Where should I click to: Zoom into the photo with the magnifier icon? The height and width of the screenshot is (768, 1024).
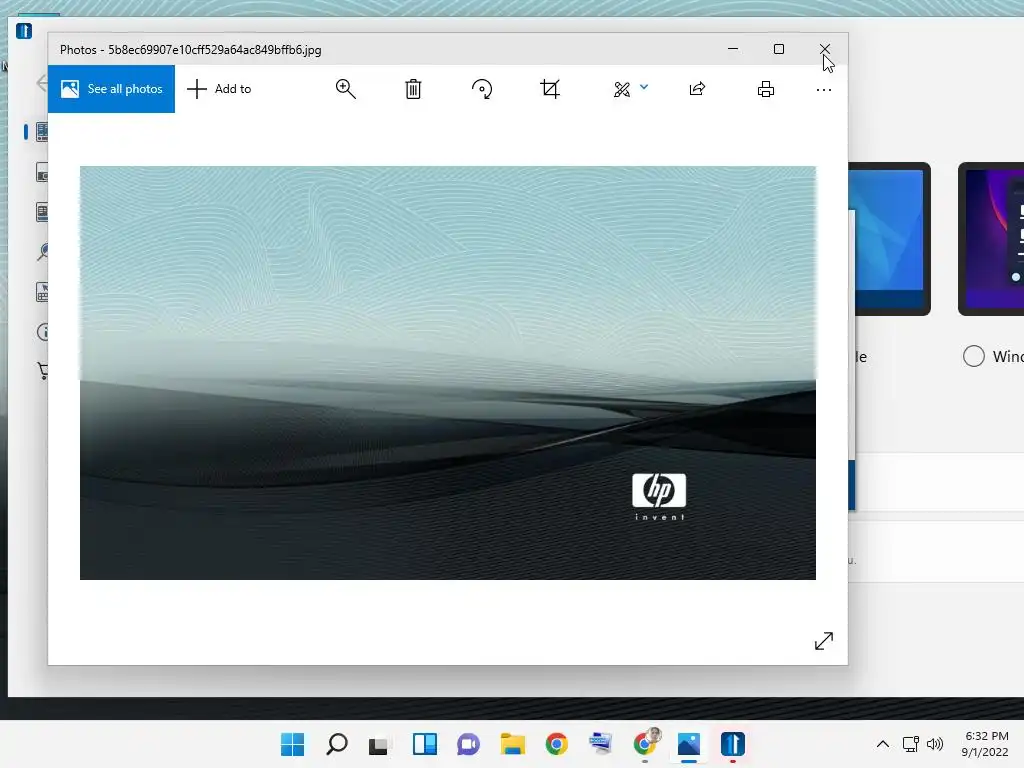click(345, 89)
